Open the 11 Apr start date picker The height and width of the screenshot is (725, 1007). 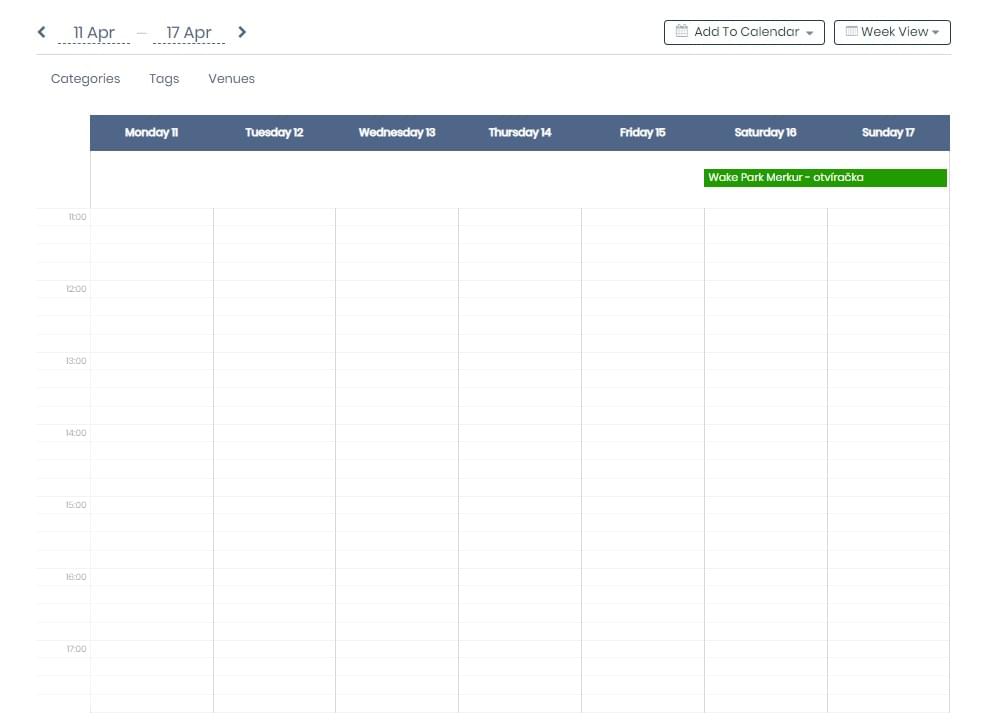click(x=94, y=33)
